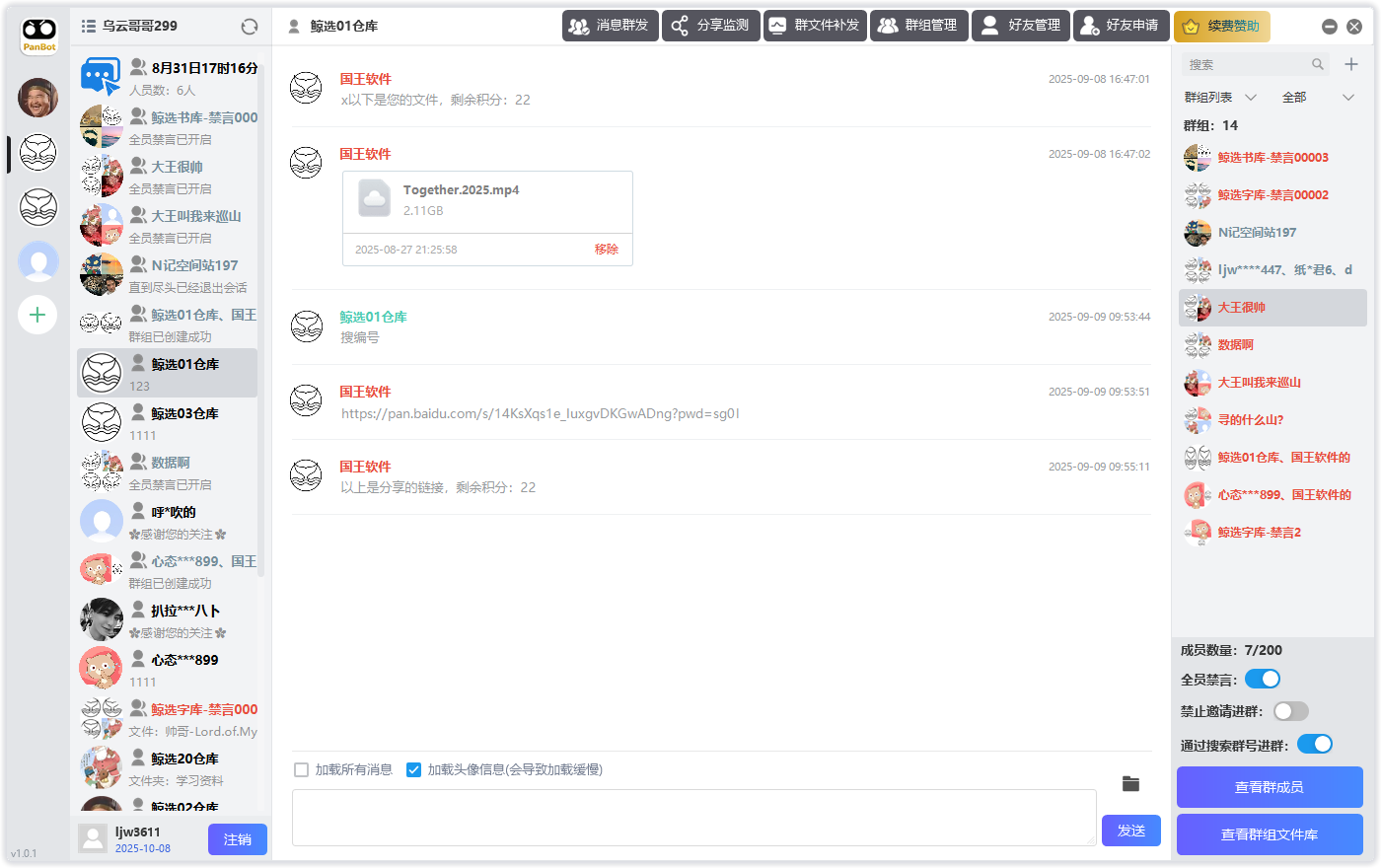Open the 消息群发 broadcast tool

(x=610, y=27)
